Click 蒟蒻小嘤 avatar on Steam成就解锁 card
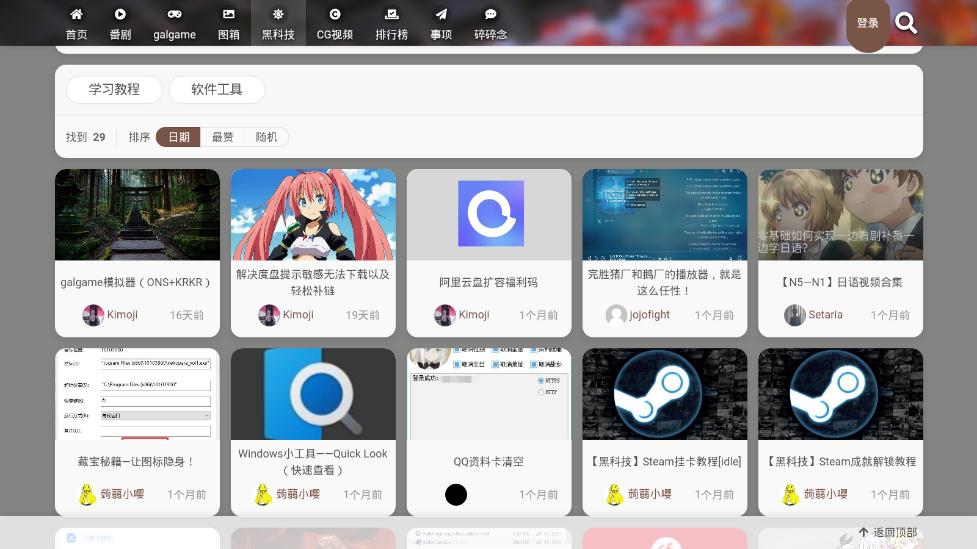 [790, 494]
